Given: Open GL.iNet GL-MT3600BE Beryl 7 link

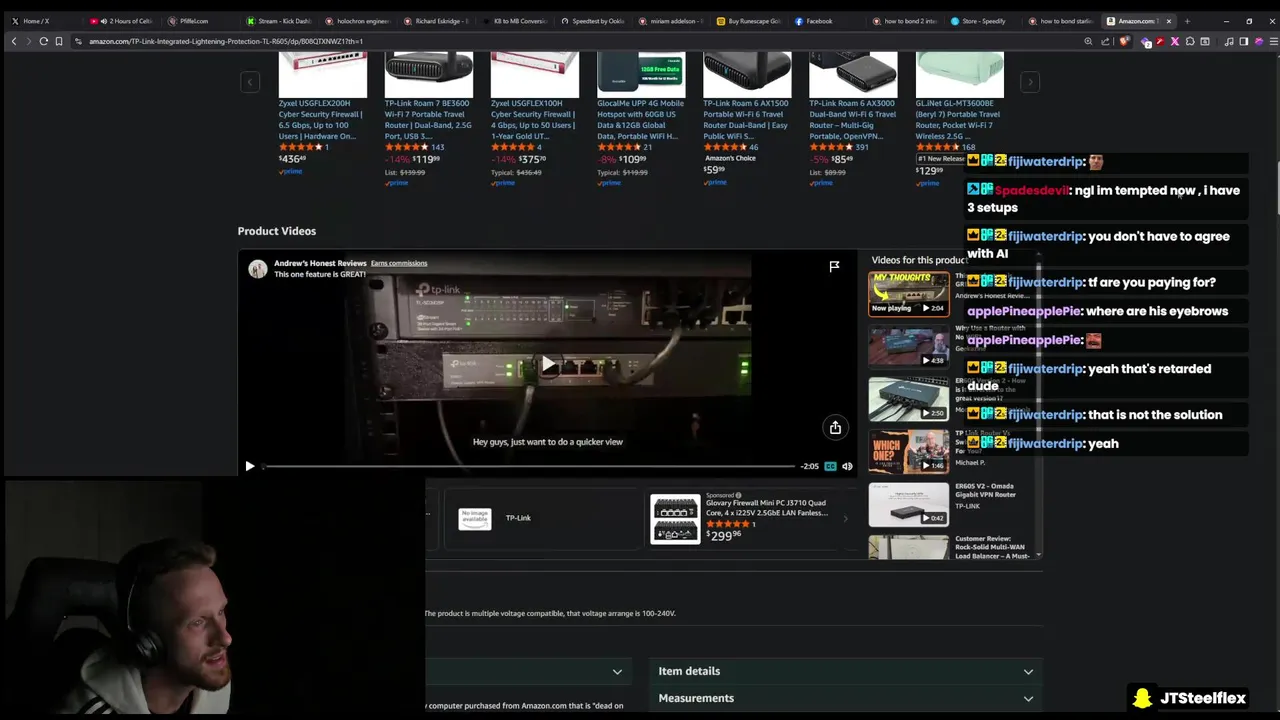Looking at the screenshot, I should pos(958,119).
